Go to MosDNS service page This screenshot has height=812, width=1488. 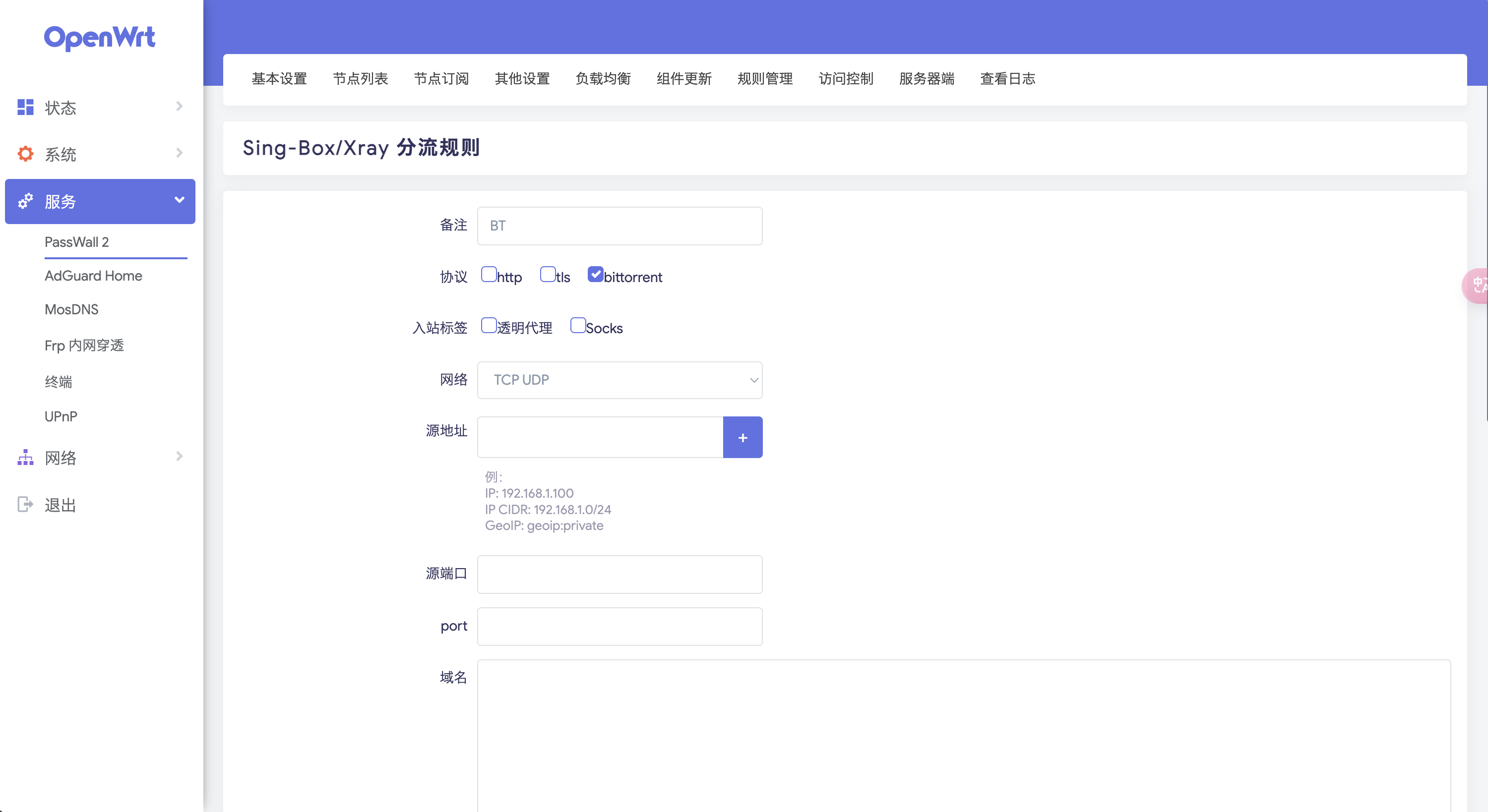[71, 309]
